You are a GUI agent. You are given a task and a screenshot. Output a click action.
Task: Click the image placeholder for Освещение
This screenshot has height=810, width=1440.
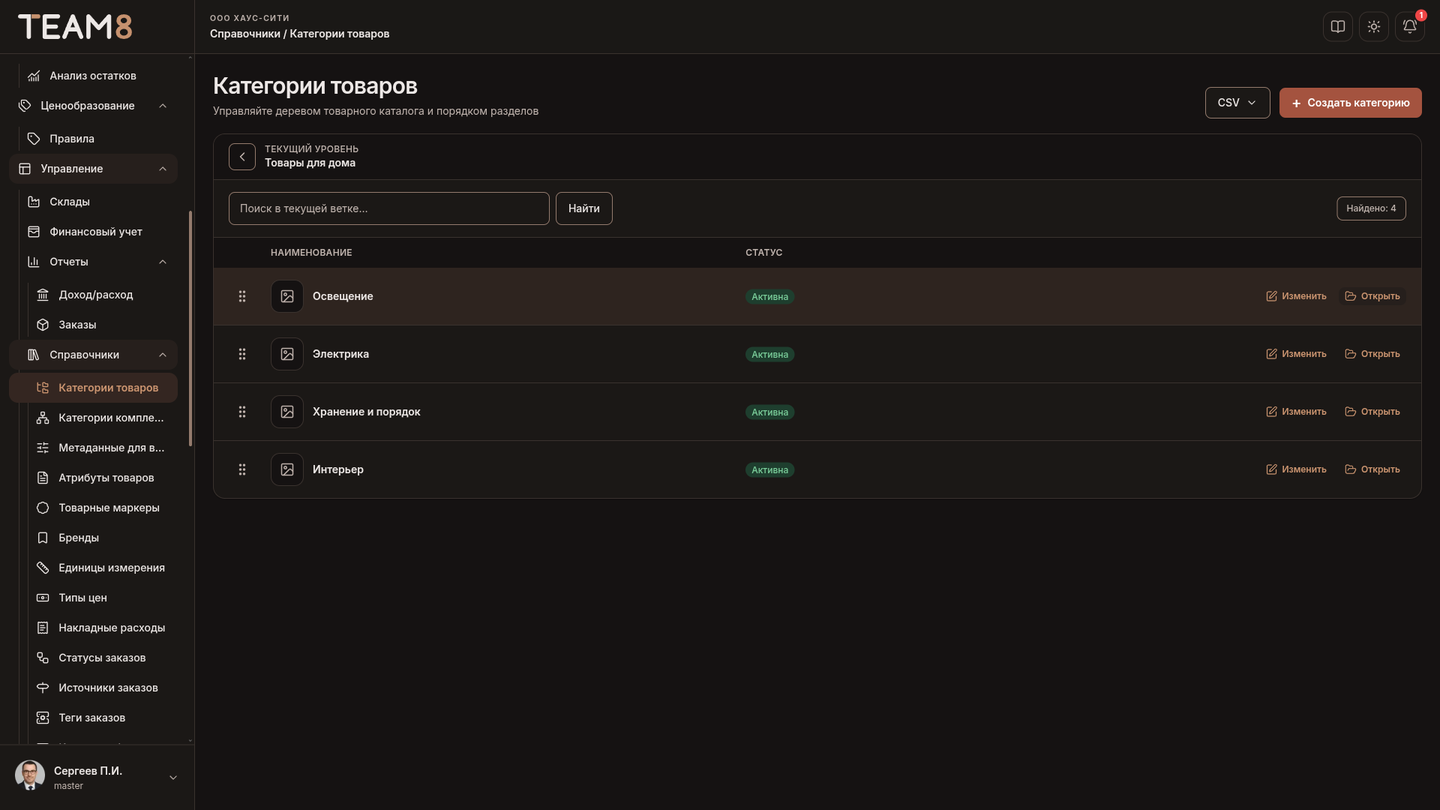pos(287,296)
